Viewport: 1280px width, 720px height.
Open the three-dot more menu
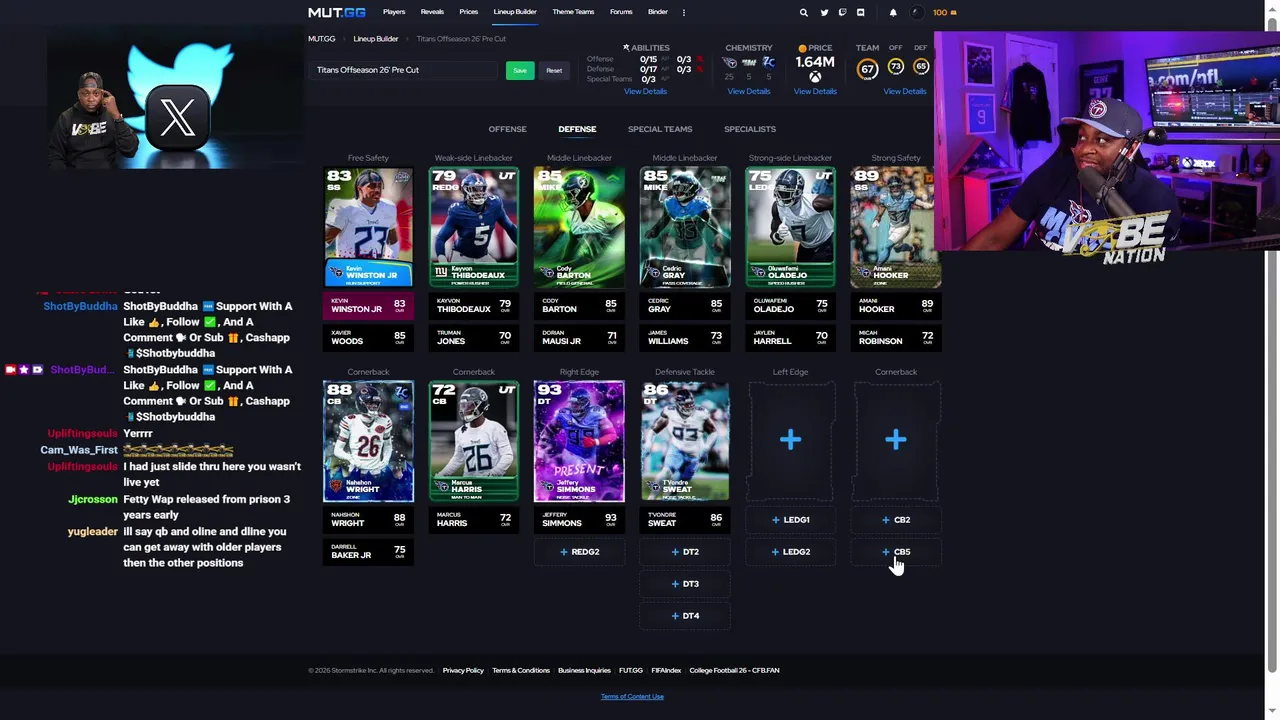pyautogui.click(x=684, y=12)
